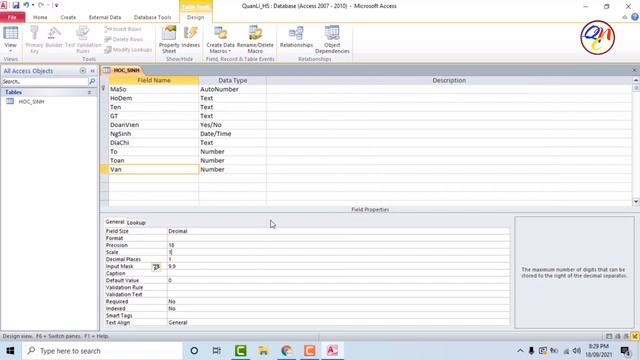This screenshot has width=640, height=360.
Task: Select HOC_SINH table in navigation pane
Action: (x=31, y=102)
